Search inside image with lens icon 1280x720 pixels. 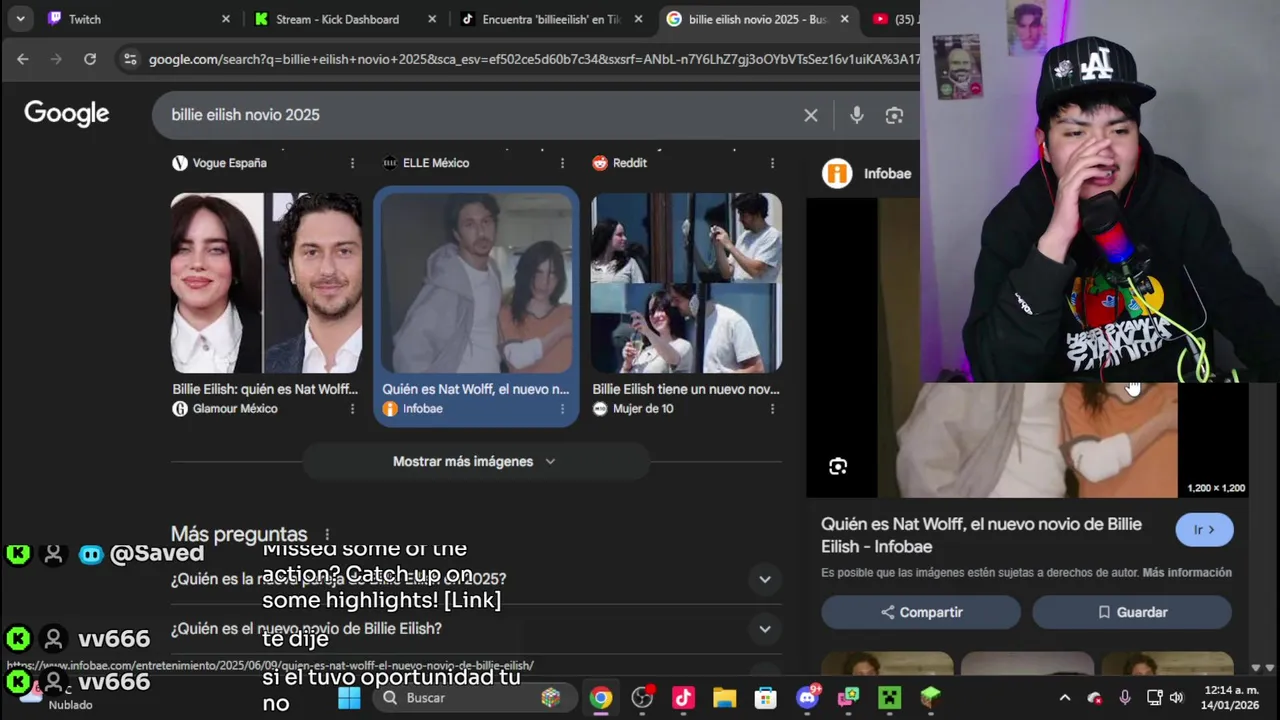[838, 466]
